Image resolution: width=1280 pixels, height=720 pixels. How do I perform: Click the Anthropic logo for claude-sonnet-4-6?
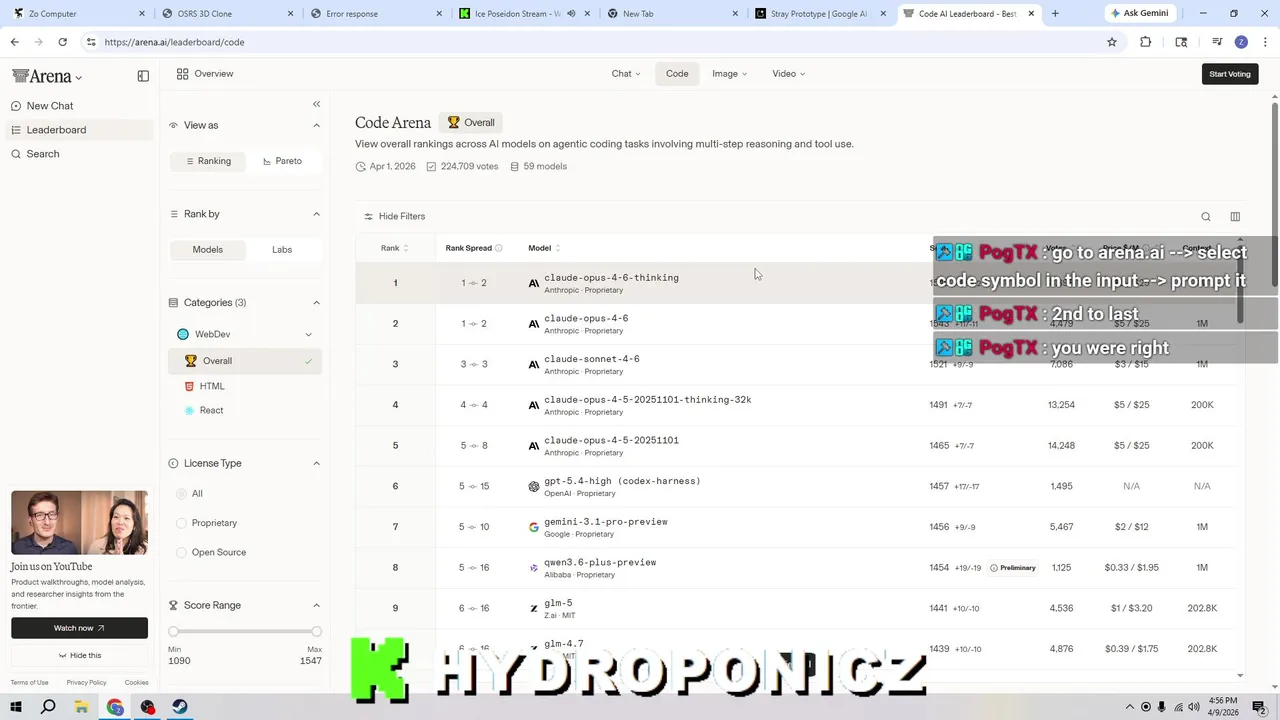click(x=534, y=365)
